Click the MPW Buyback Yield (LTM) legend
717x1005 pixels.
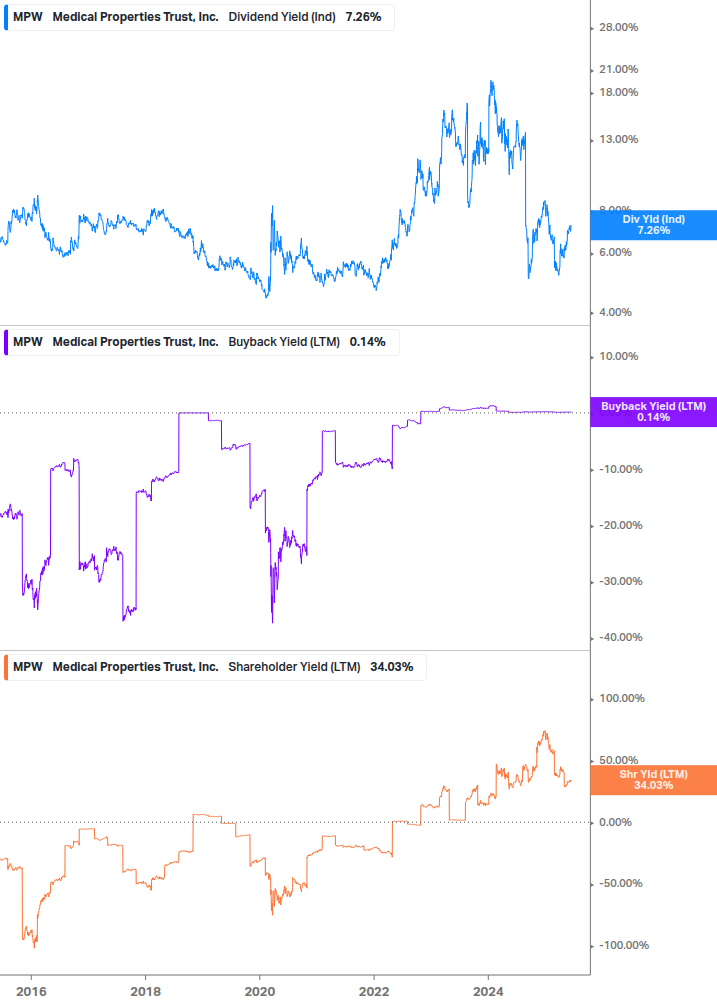click(201, 342)
